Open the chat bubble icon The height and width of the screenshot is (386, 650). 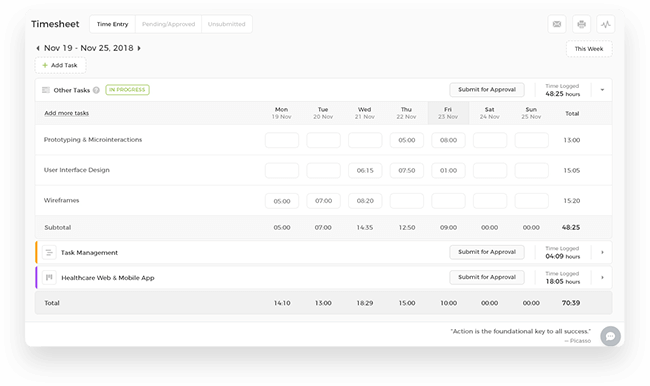pos(610,336)
